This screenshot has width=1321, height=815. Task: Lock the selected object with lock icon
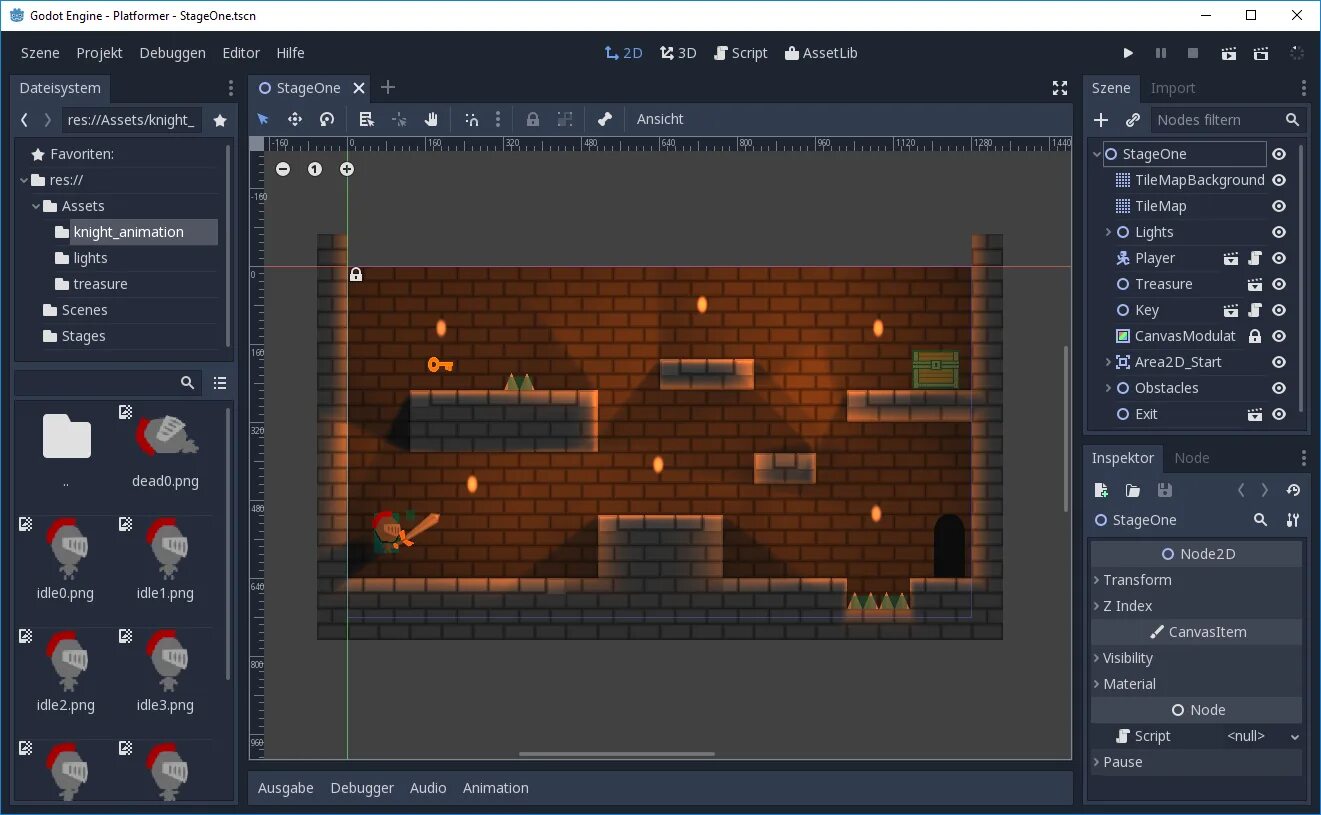(533, 119)
